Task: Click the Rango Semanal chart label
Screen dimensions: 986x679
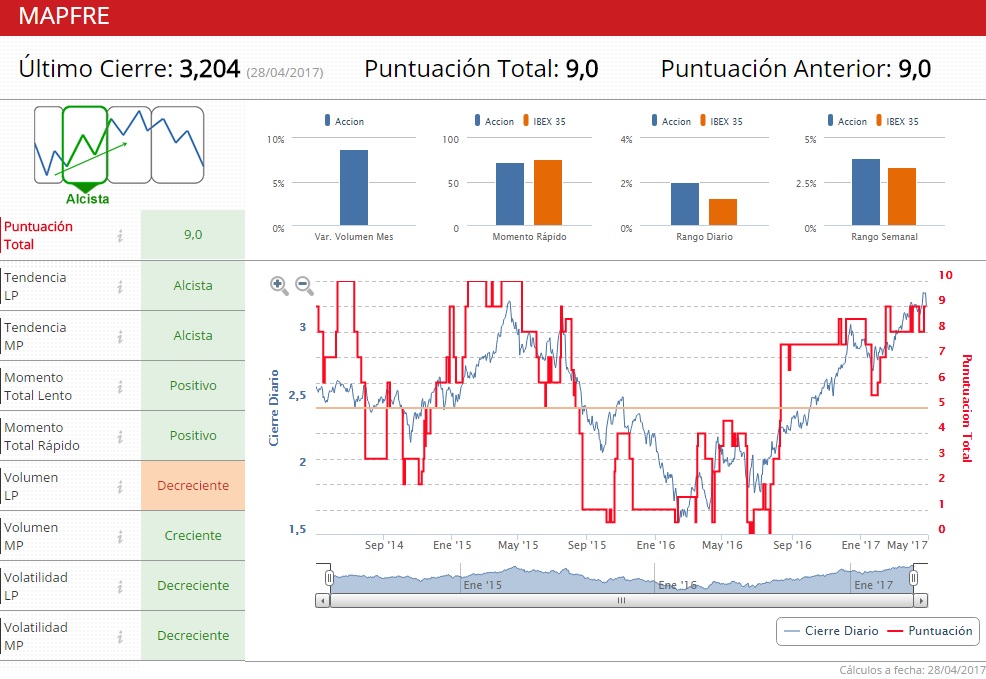Action: (x=884, y=237)
